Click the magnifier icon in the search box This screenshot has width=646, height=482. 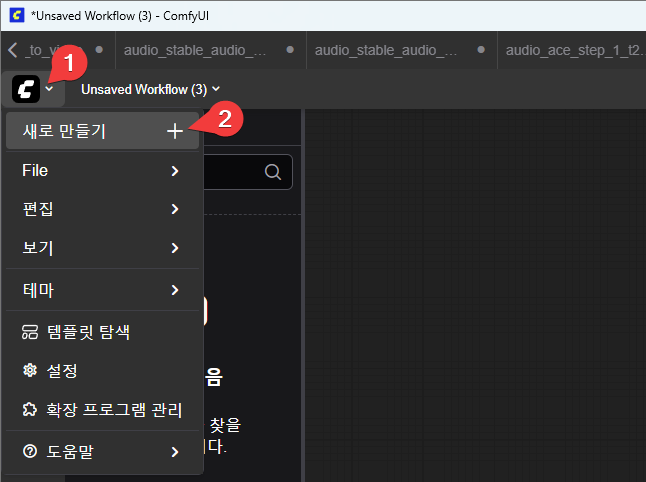tap(272, 172)
